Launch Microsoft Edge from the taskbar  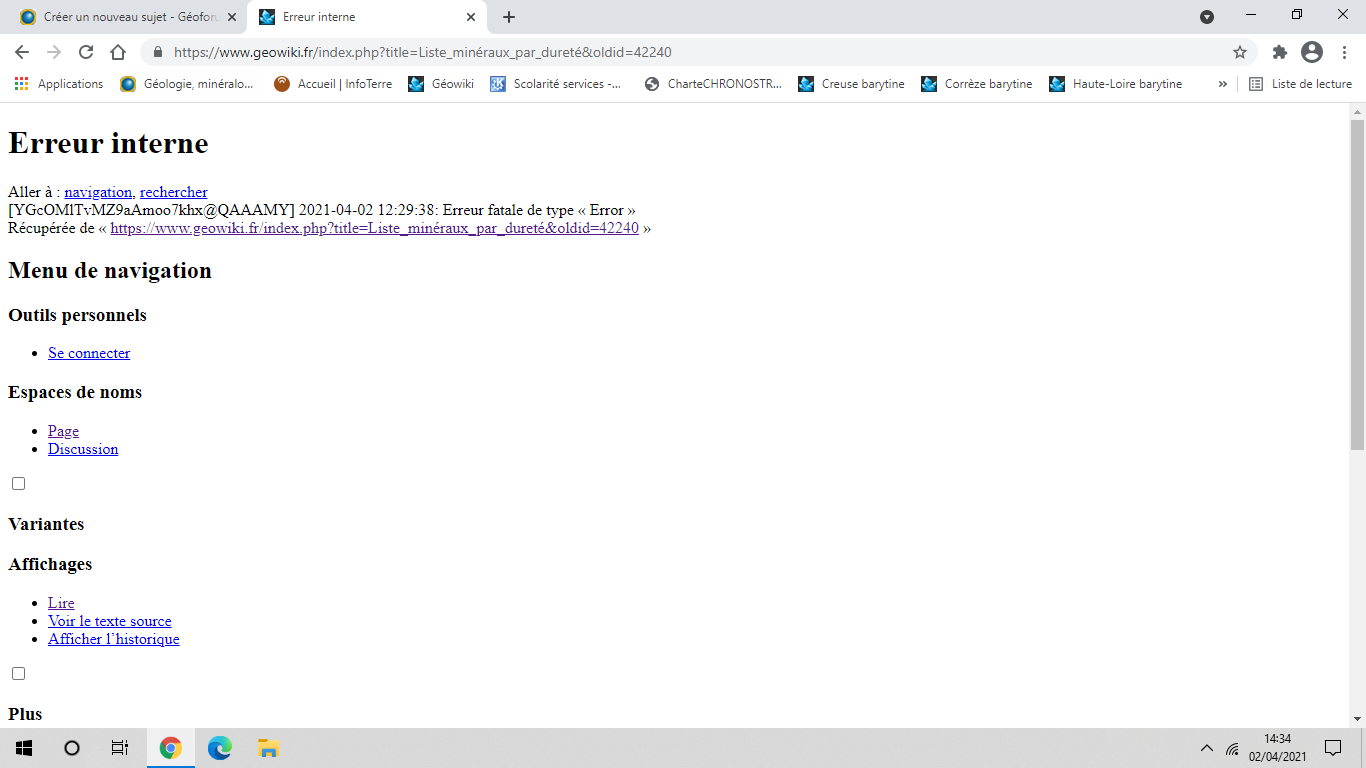[219, 748]
